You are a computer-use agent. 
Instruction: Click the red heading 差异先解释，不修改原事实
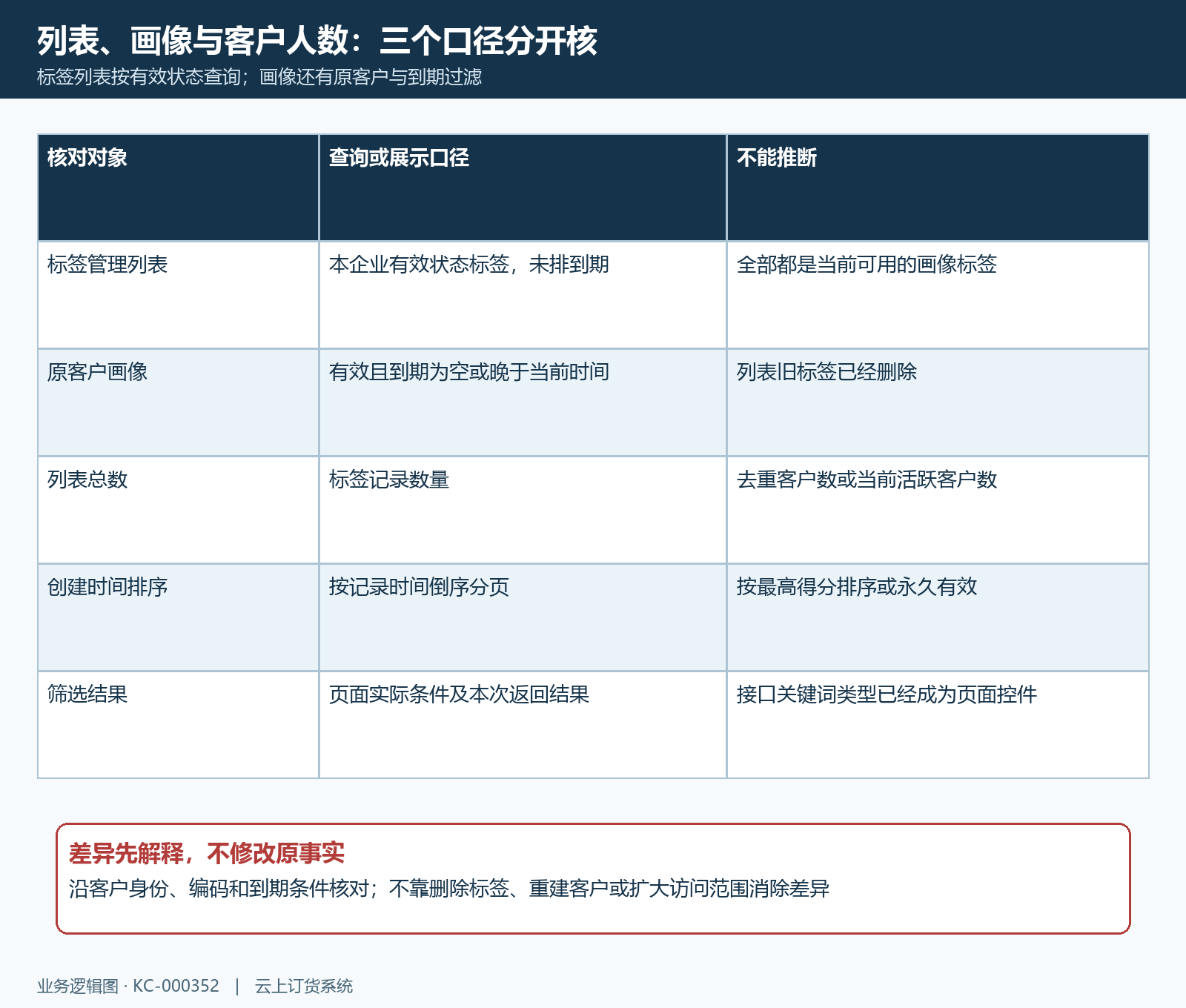207,853
